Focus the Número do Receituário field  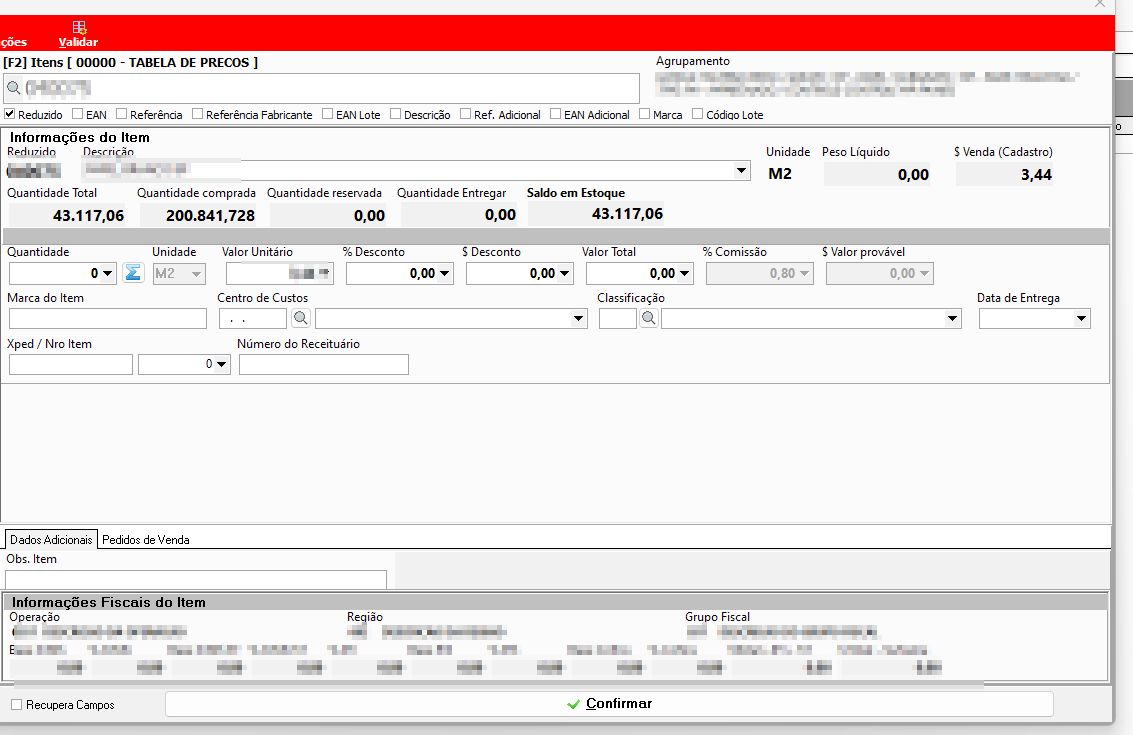[324, 365]
